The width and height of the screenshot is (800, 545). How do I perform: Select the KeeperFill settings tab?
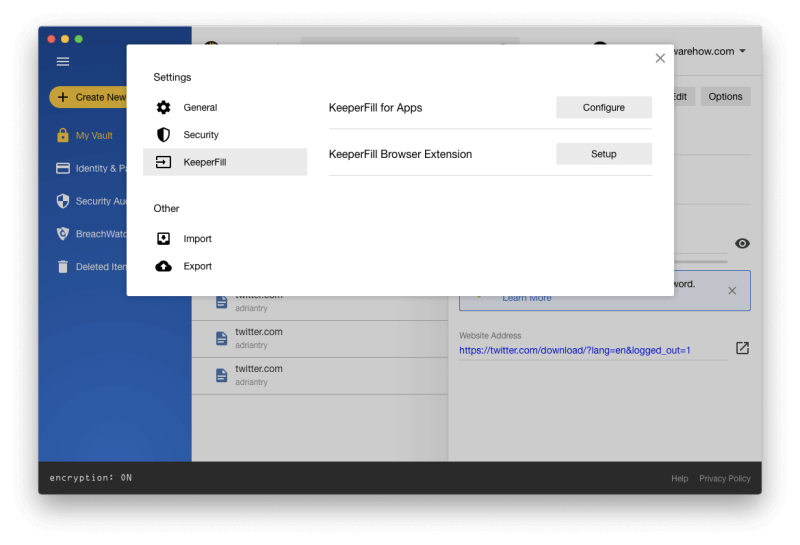pyautogui.click(x=225, y=162)
